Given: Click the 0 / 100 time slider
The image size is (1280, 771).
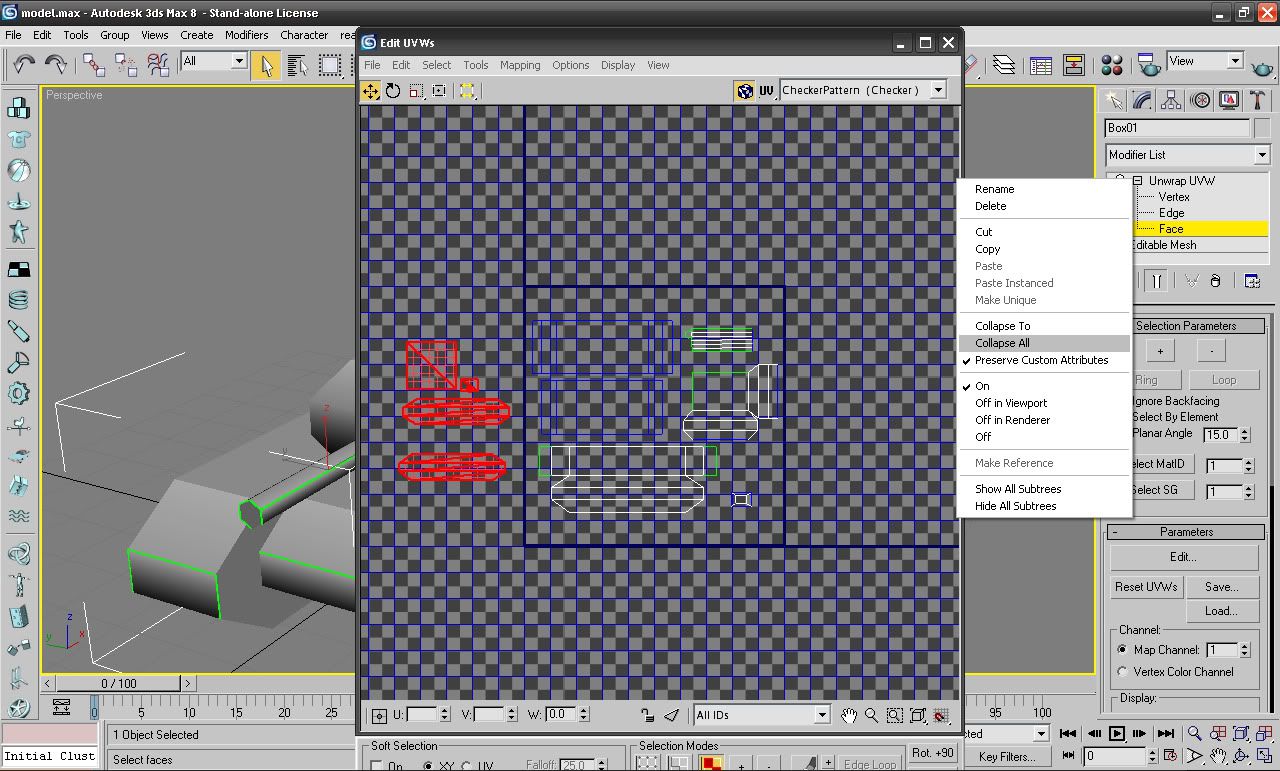Looking at the screenshot, I should click(x=119, y=684).
